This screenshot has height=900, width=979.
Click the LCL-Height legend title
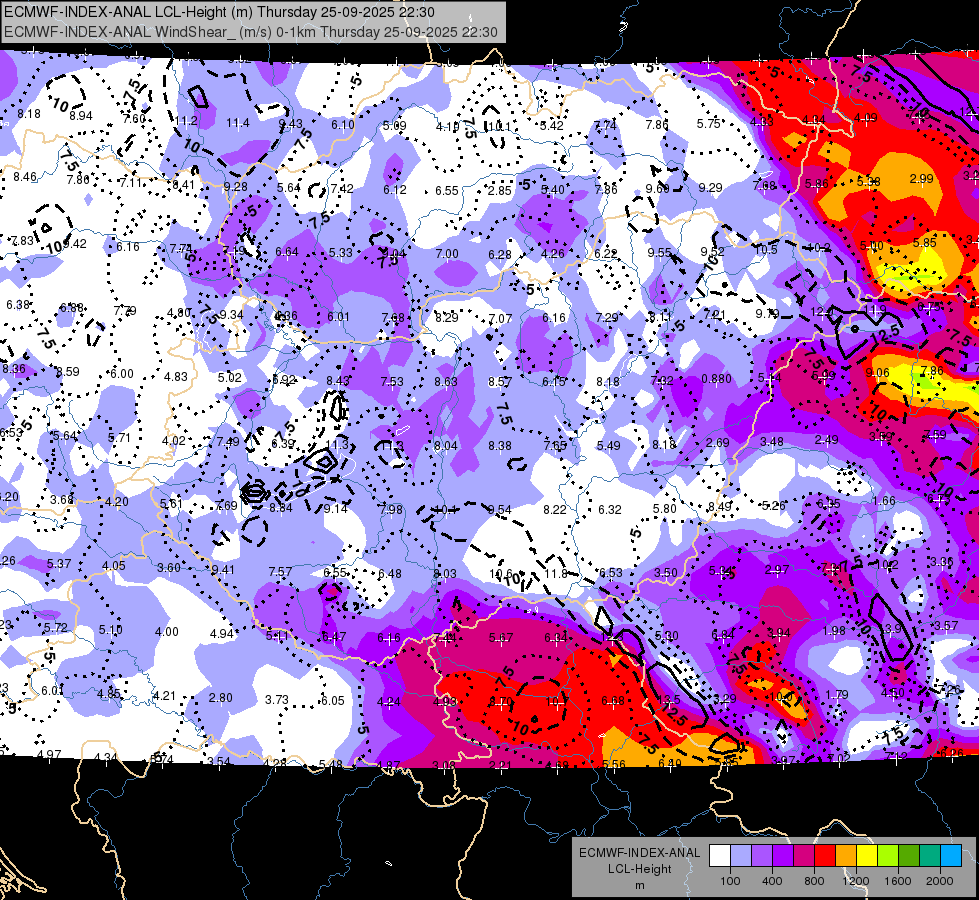tap(640, 869)
